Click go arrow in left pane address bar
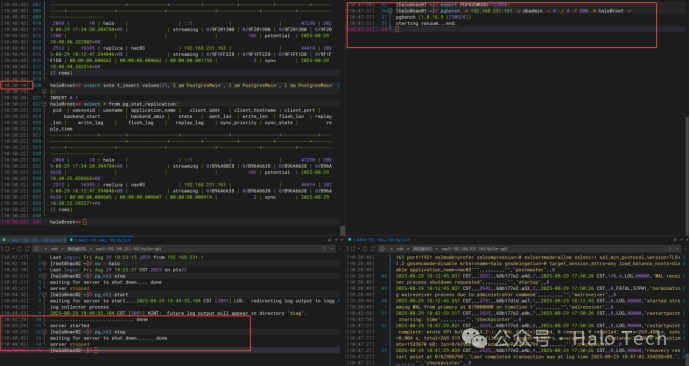 [x=324, y=249]
